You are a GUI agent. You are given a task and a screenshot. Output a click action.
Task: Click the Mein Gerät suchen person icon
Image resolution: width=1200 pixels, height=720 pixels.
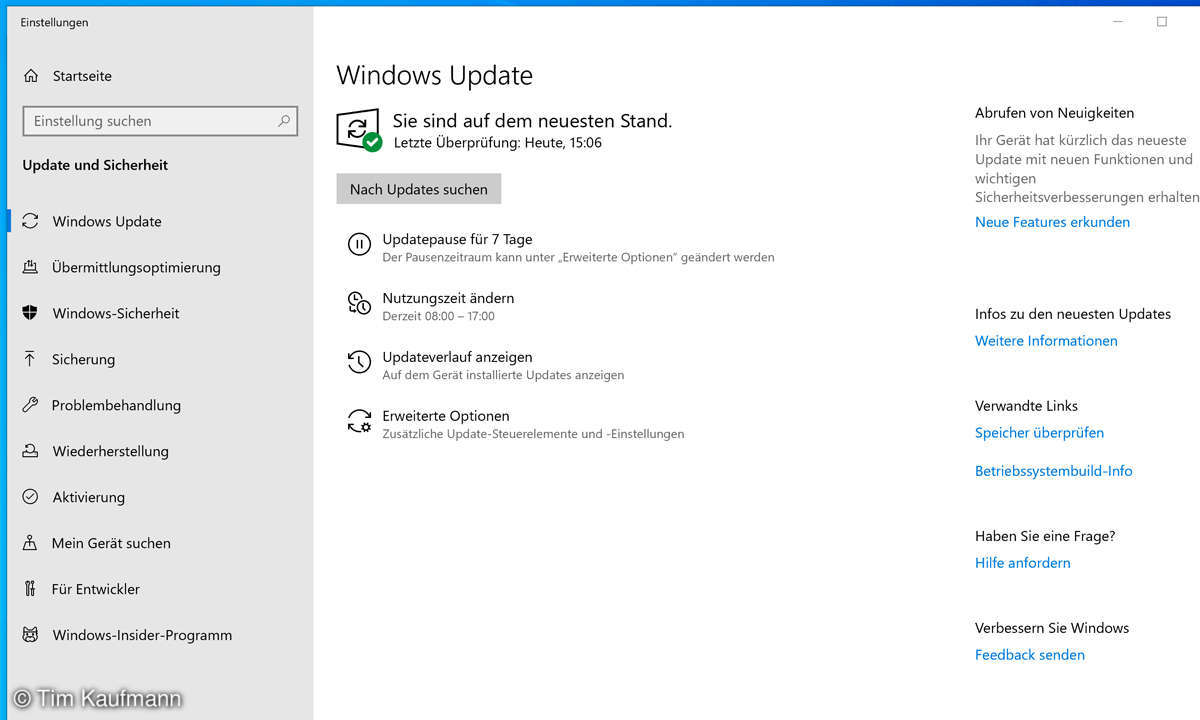[31, 544]
